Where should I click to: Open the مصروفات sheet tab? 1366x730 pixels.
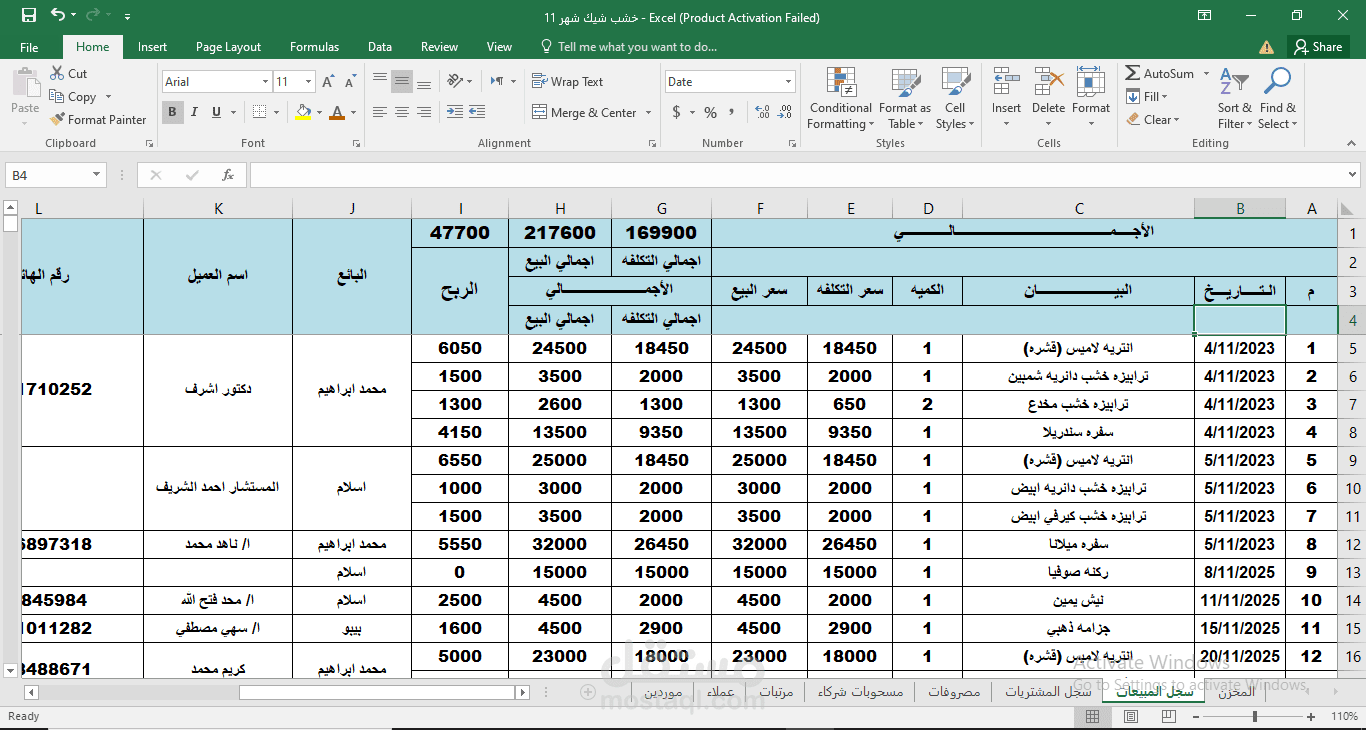(x=953, y=692)
